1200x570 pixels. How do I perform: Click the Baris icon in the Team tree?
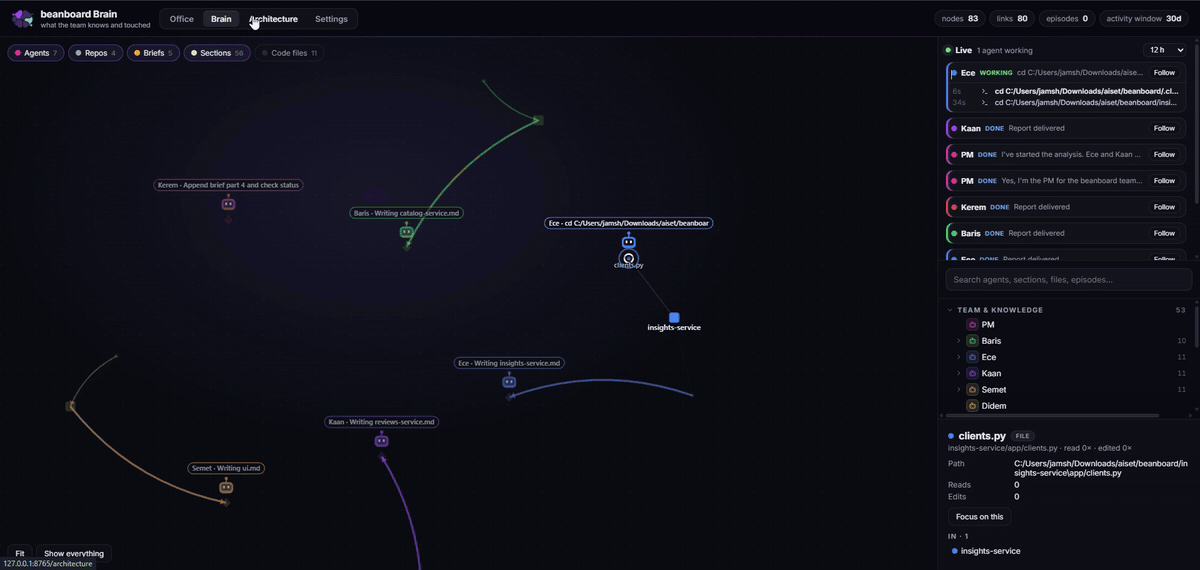click(x=972, y=341)
